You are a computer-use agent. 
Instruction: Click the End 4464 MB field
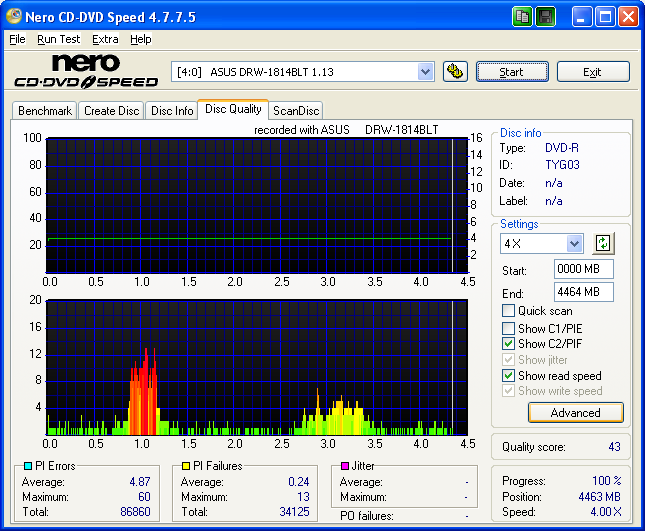click(584, 292)
